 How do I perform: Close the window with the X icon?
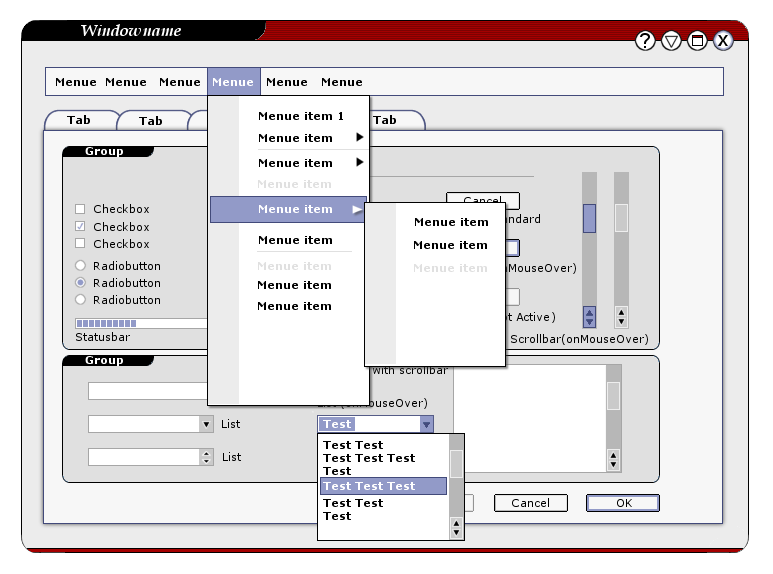pyautogui.click(x=723, y=41)
